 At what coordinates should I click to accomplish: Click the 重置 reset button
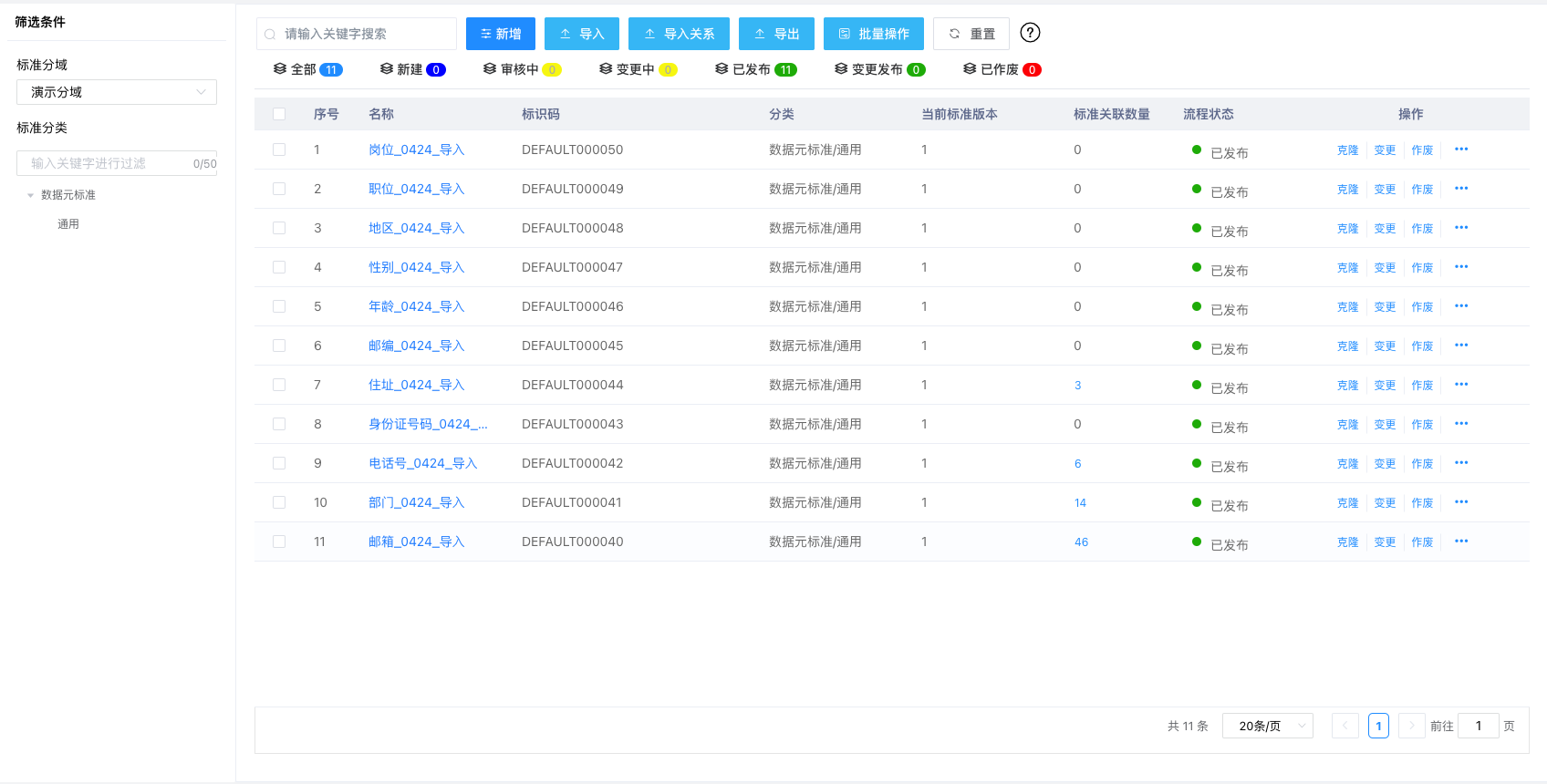(x=971, y=34)
